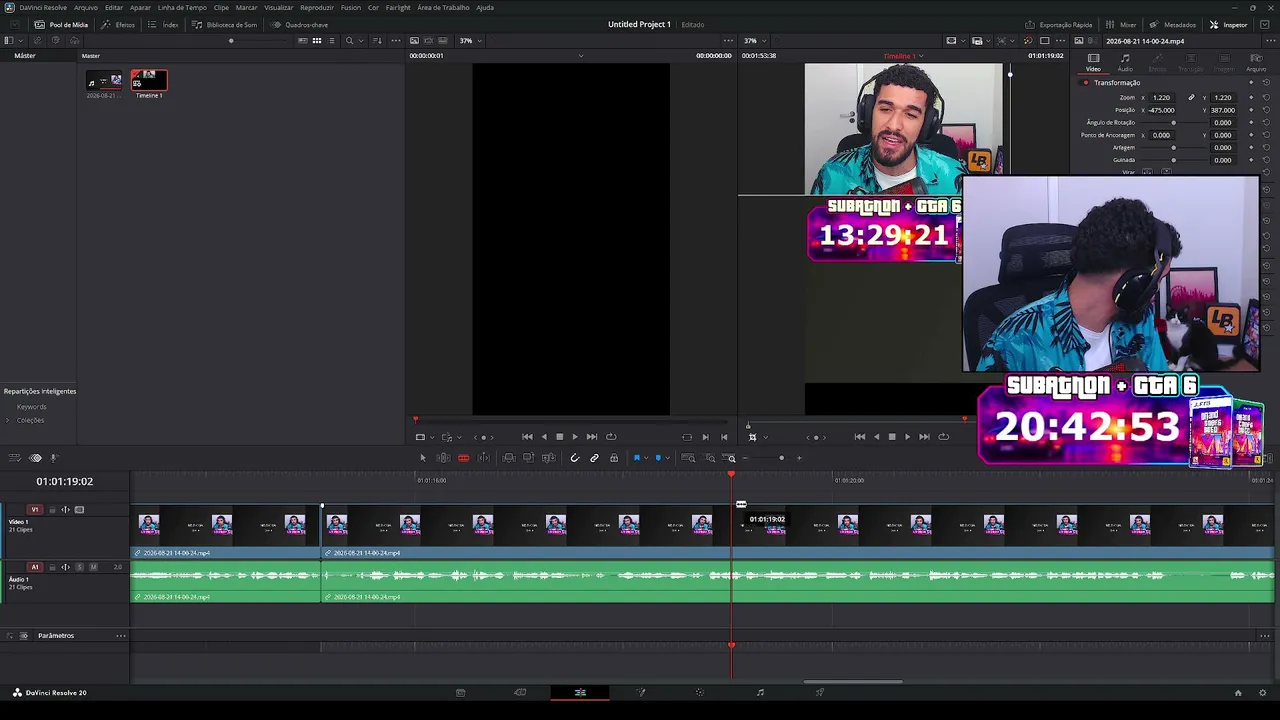
Task: Toggle loop in the timeline viewer
Action: coord(943,437)
